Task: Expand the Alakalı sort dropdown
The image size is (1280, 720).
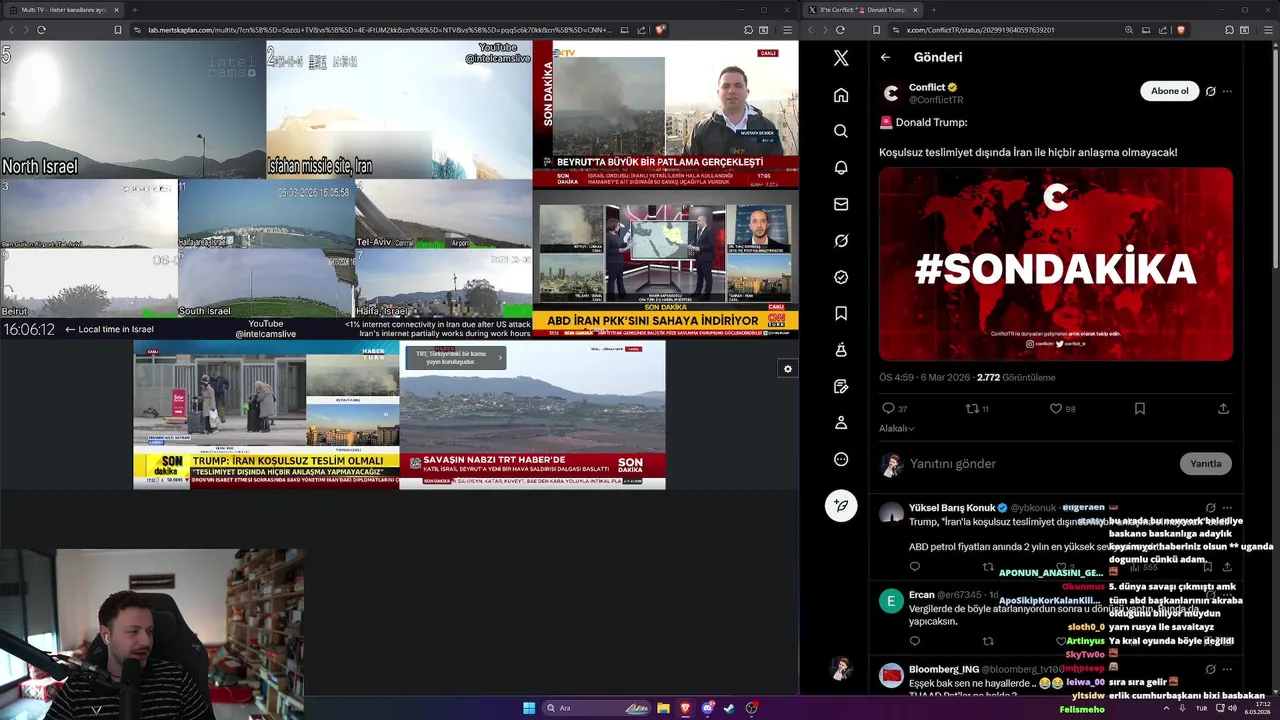Action: click(897, 428)
